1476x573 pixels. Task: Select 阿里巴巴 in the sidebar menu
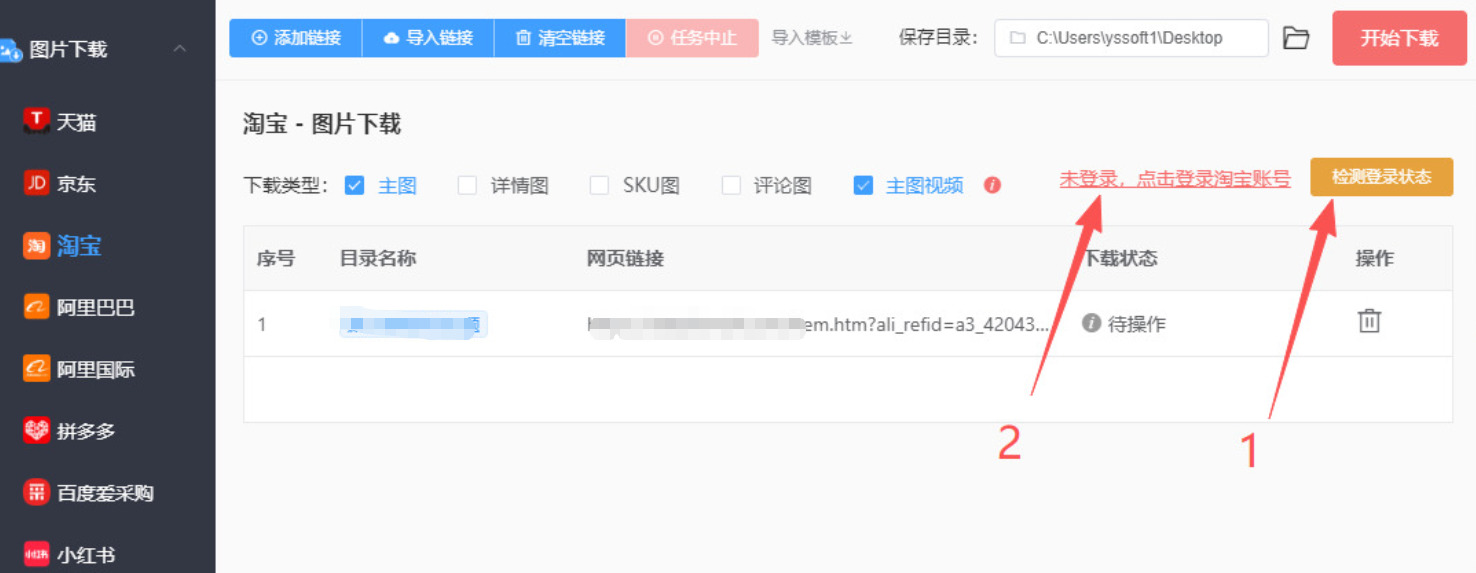tap(96, 308)
